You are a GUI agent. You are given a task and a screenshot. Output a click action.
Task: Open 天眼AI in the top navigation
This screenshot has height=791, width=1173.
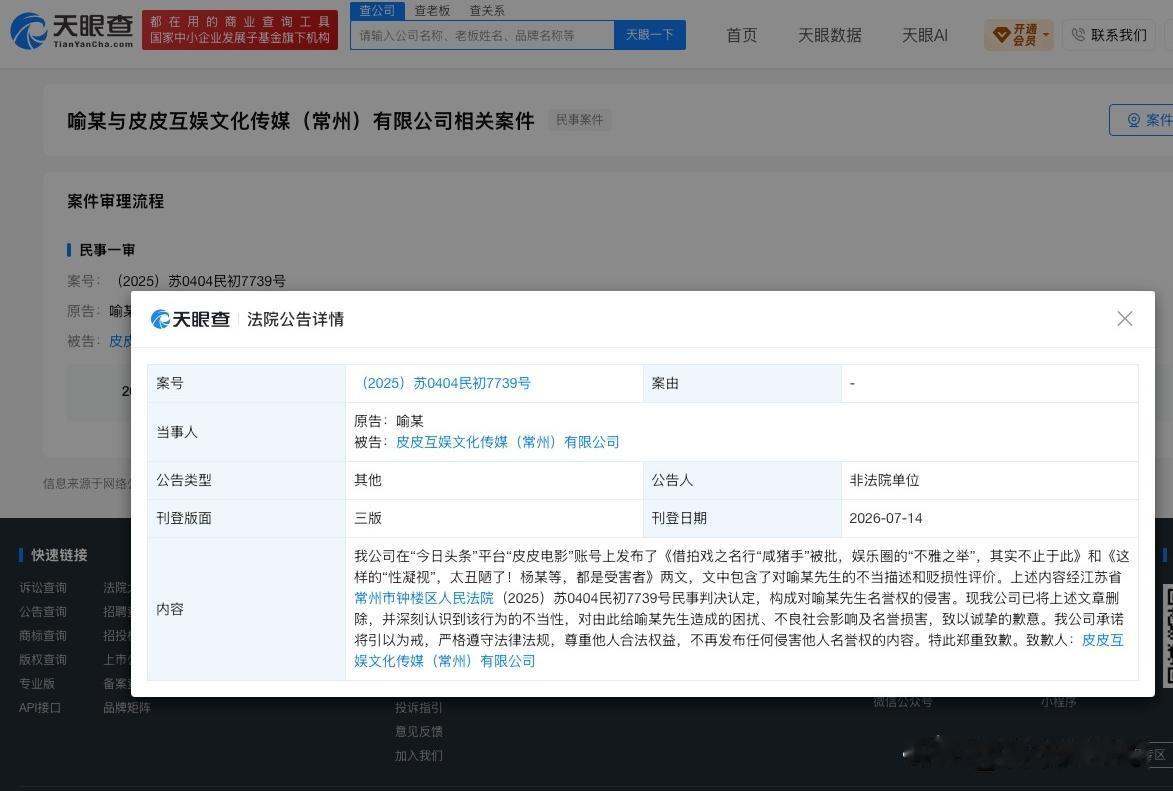point(925,35)
